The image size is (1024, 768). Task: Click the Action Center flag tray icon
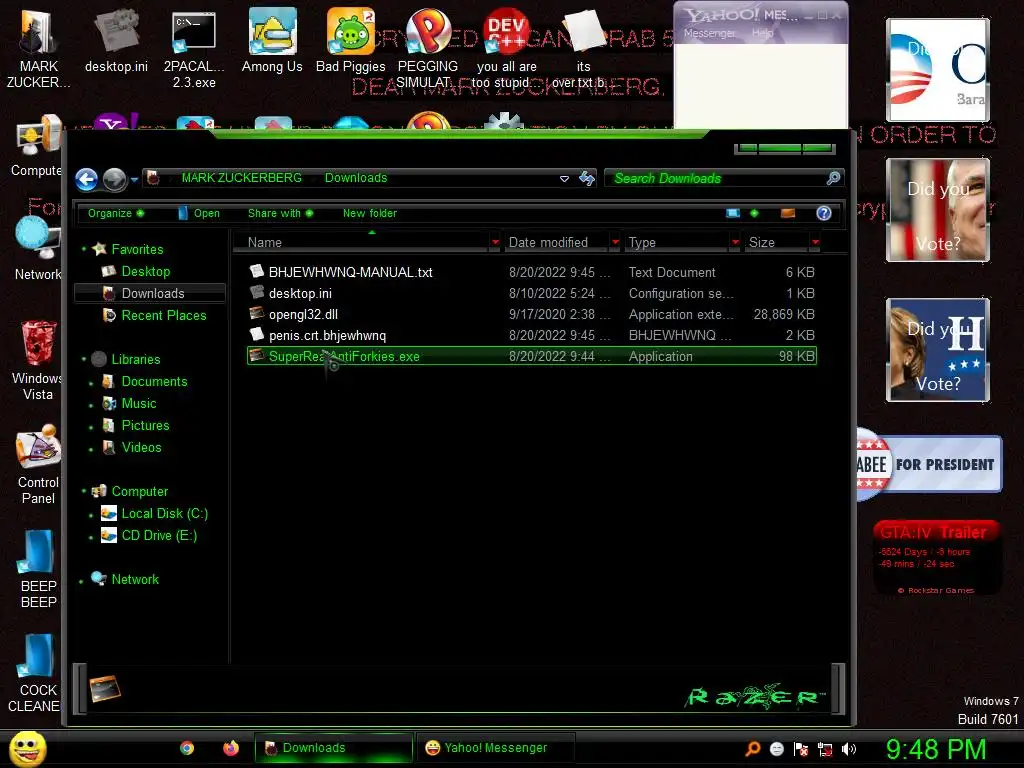(801, 749)
